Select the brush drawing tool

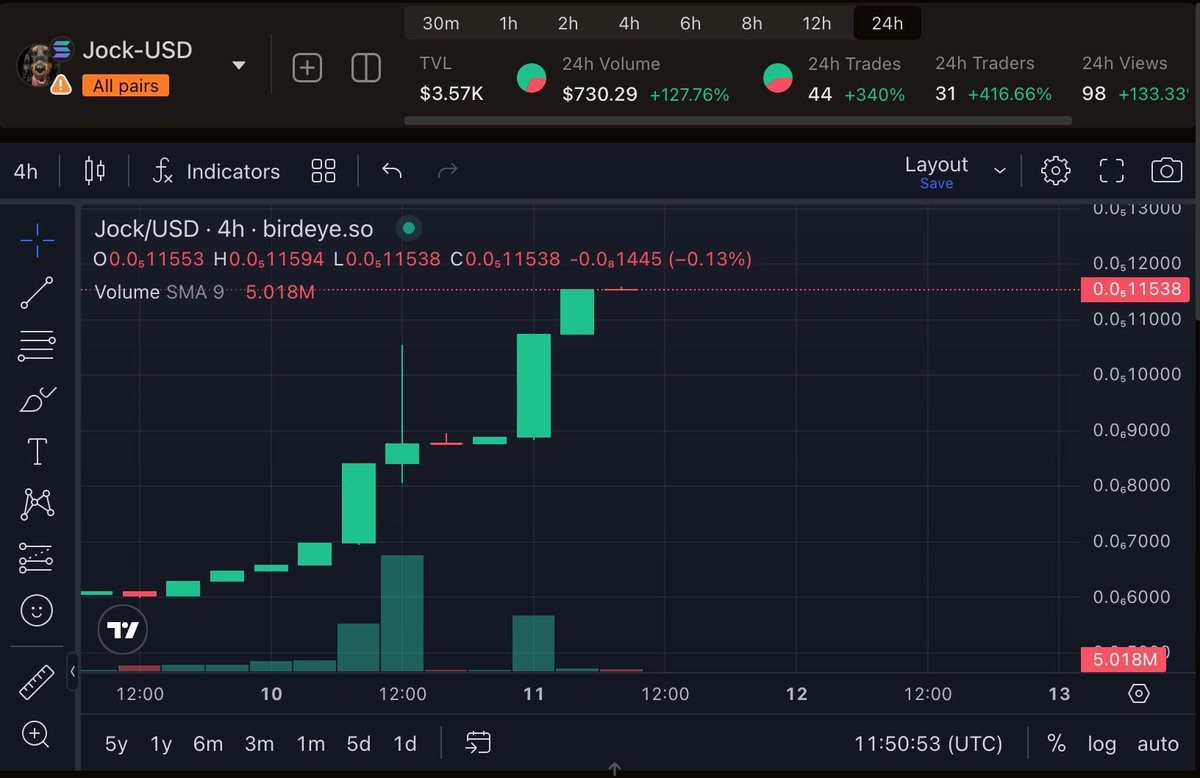coord(36,398)
